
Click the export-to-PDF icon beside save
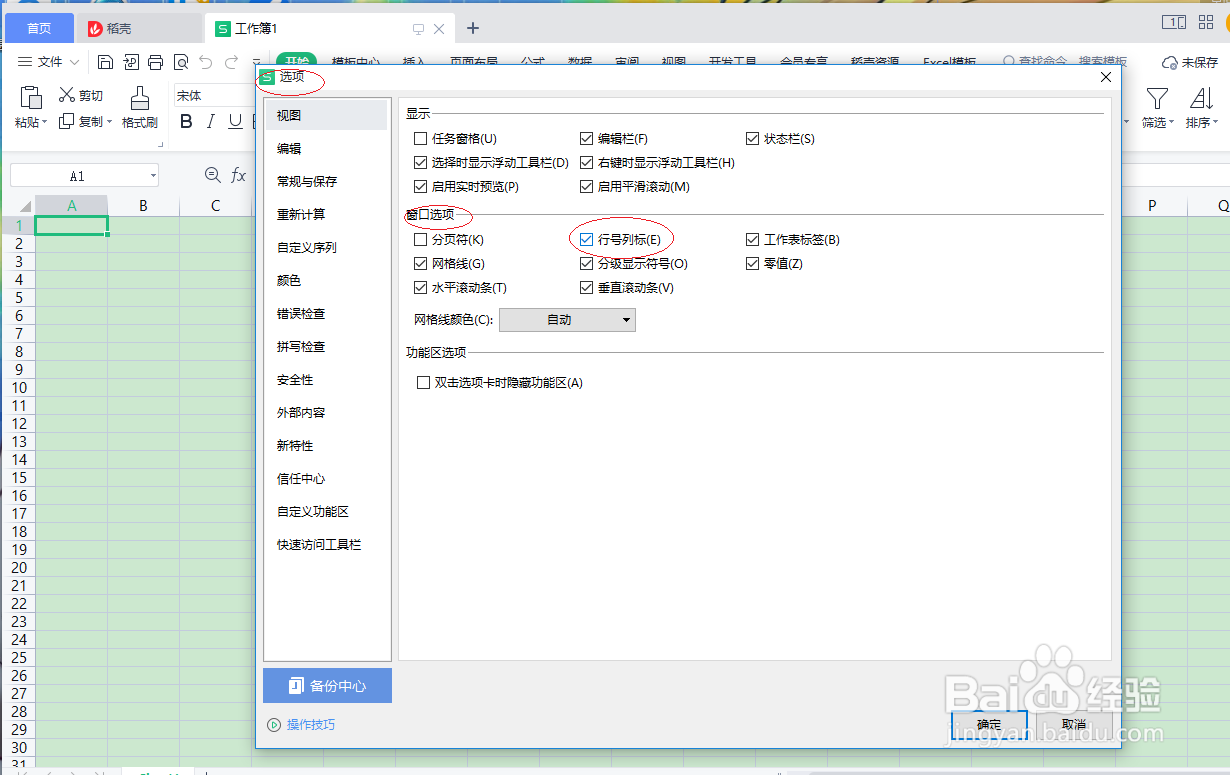pyautogui.click(x=130, y=62)
